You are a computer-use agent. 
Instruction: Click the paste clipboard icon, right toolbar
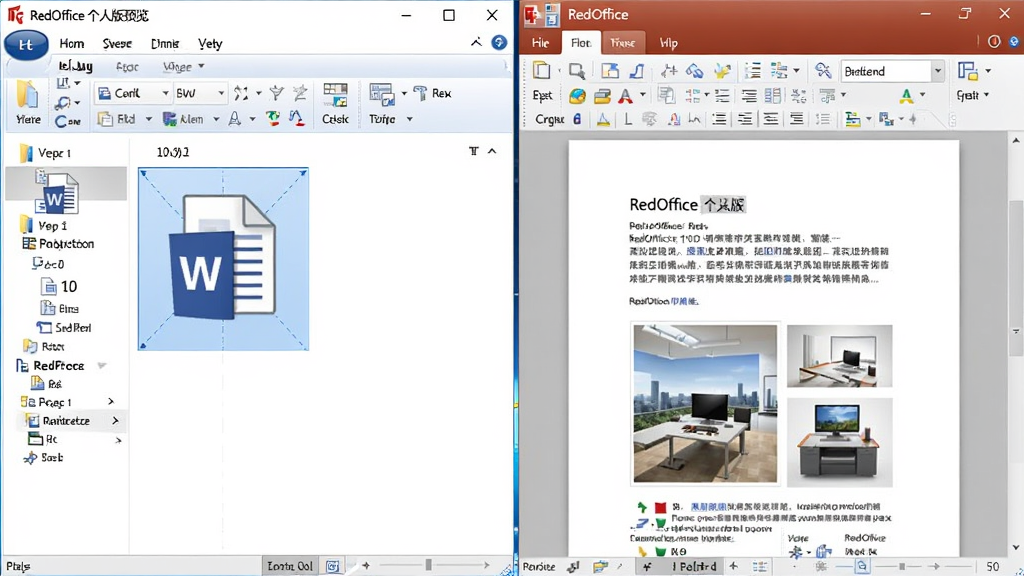tap(541, 71)
